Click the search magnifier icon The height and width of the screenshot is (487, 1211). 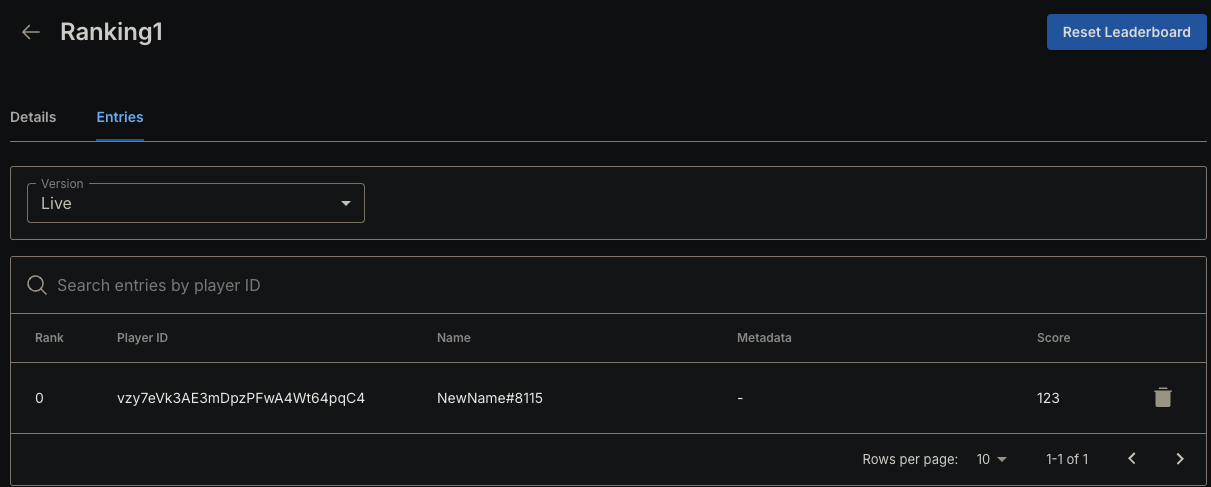tap(37, 285)
